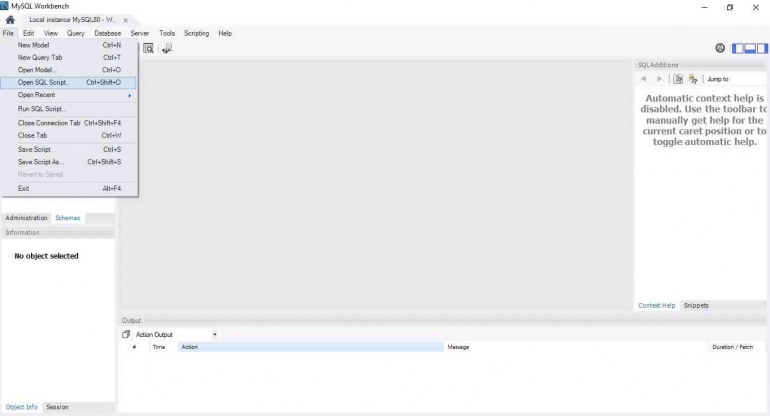Click the Message column header
This screenshot has height=416, width=770.
576,347
